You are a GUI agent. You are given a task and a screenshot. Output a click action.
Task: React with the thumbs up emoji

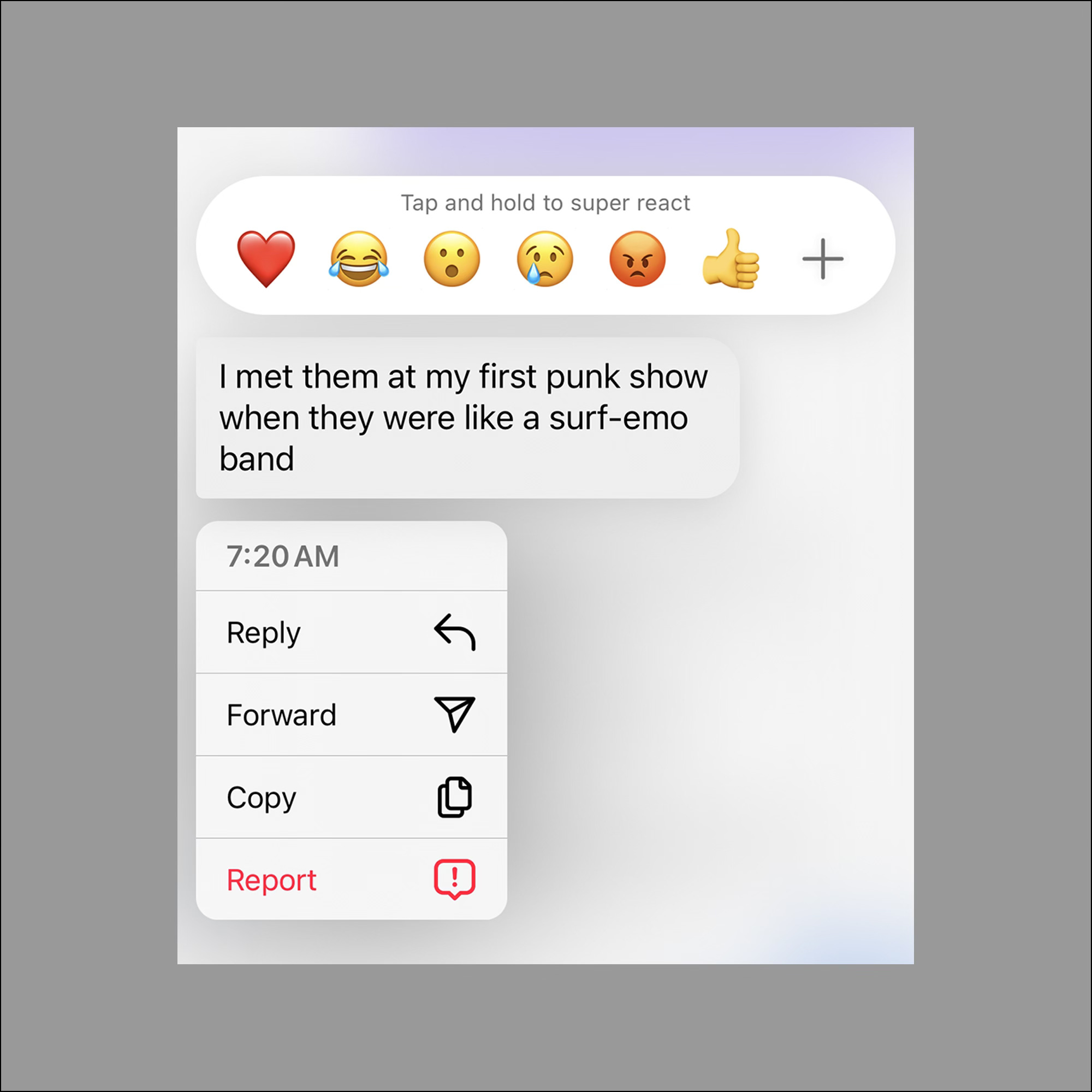click(x=731, y=258)
